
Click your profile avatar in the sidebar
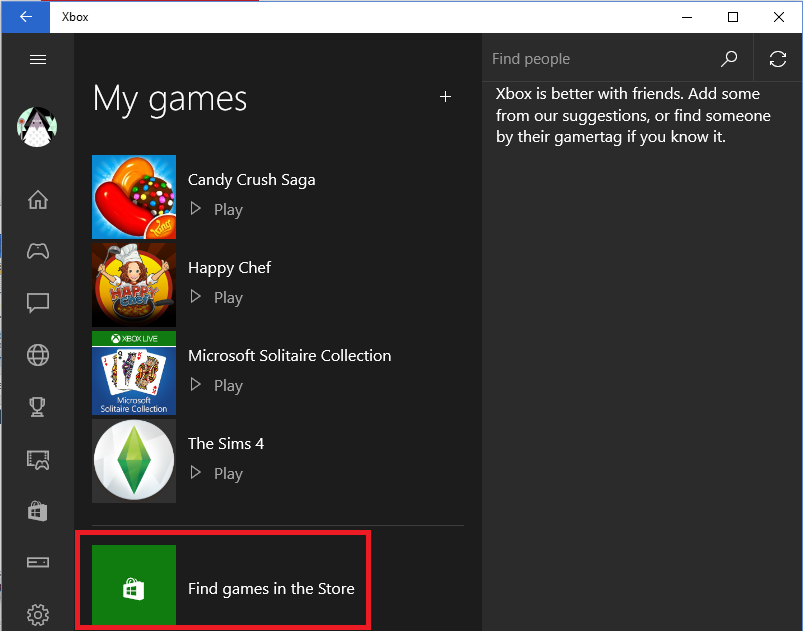(37, 127)
